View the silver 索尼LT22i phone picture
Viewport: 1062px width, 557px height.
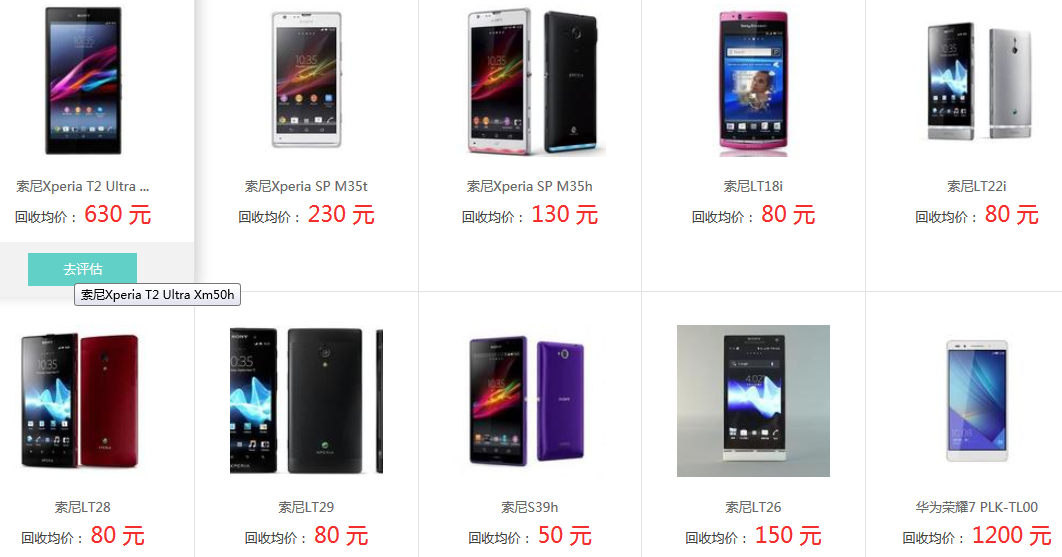(x=979, y=81)
